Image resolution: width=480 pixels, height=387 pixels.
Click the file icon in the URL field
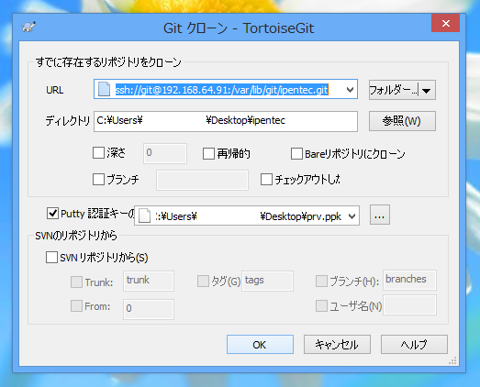[x=104, y=89]
